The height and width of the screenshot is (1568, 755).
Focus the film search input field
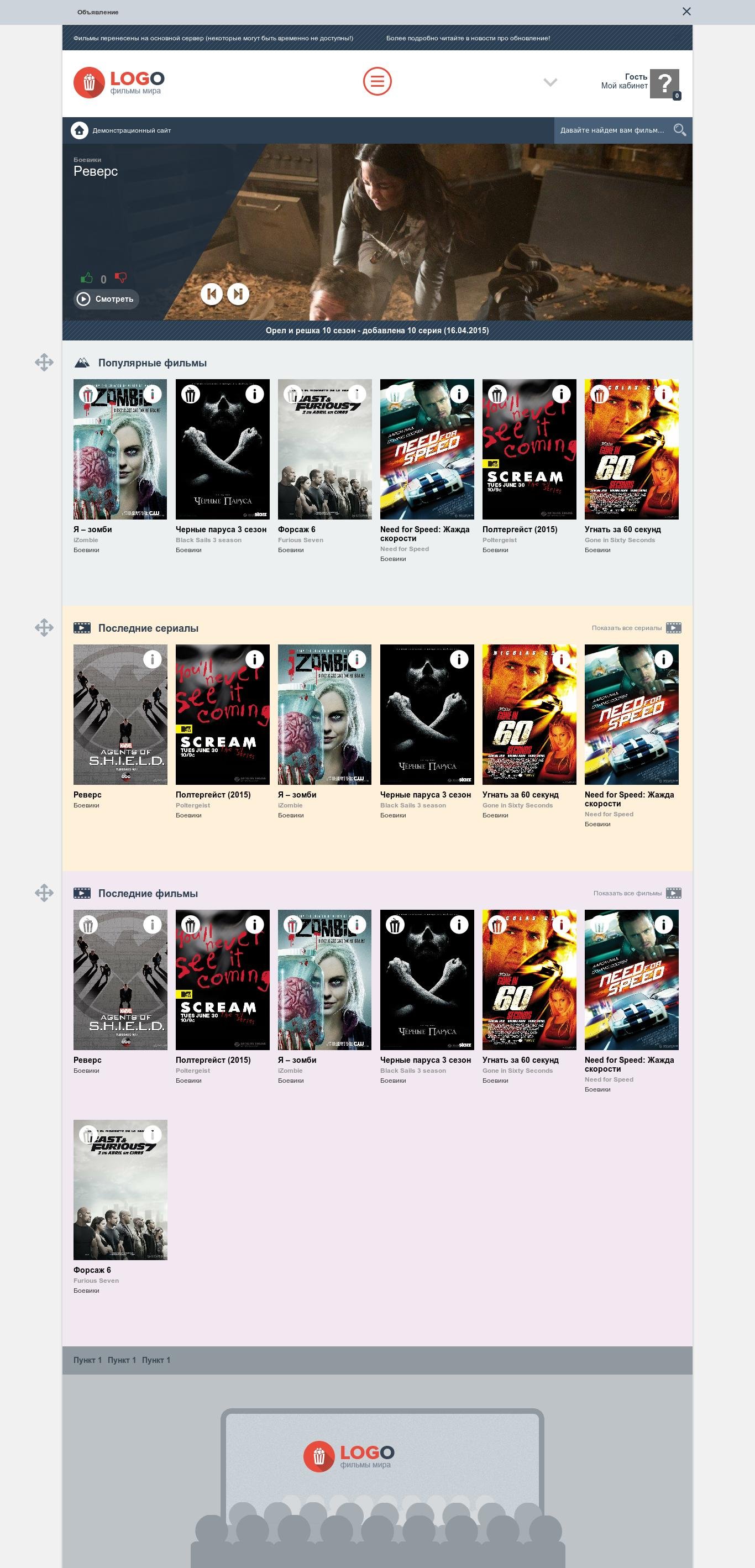point(612,130)
